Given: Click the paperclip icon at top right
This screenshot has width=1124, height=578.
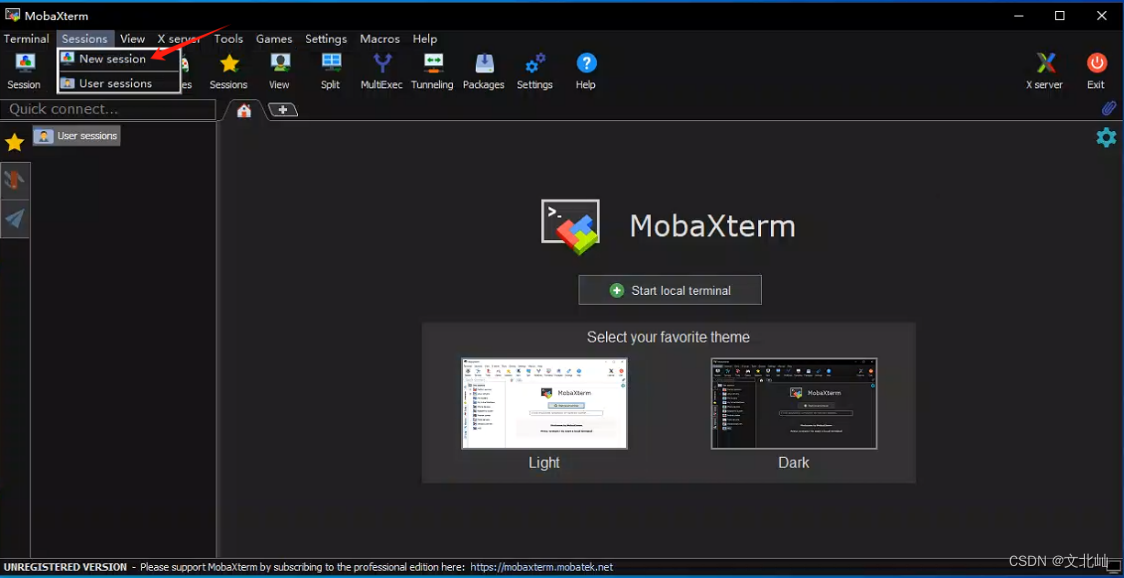Looking at the screenshot, I should [x=1109, y=108].
